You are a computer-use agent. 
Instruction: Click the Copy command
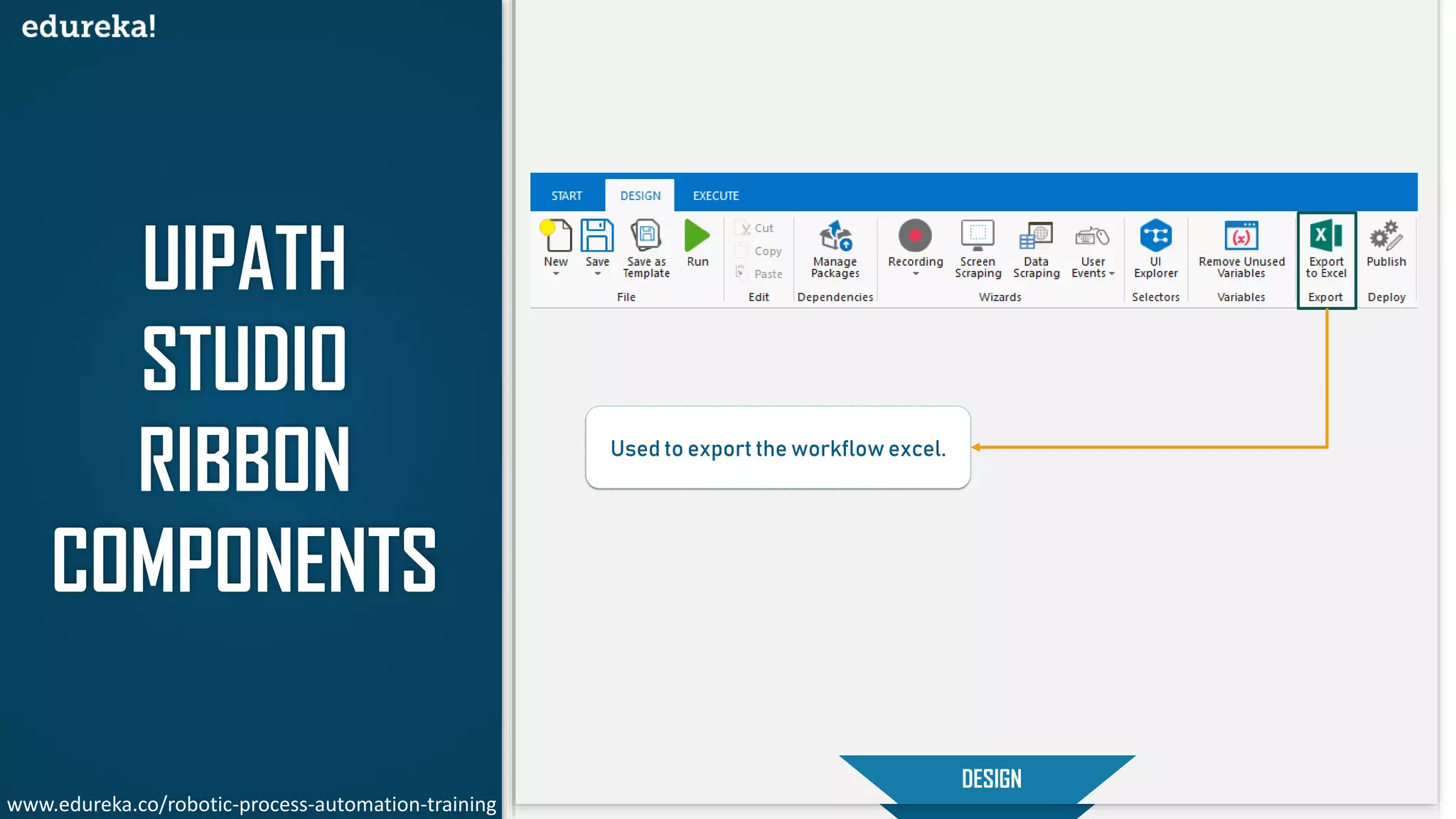click(x=768, y=251)
